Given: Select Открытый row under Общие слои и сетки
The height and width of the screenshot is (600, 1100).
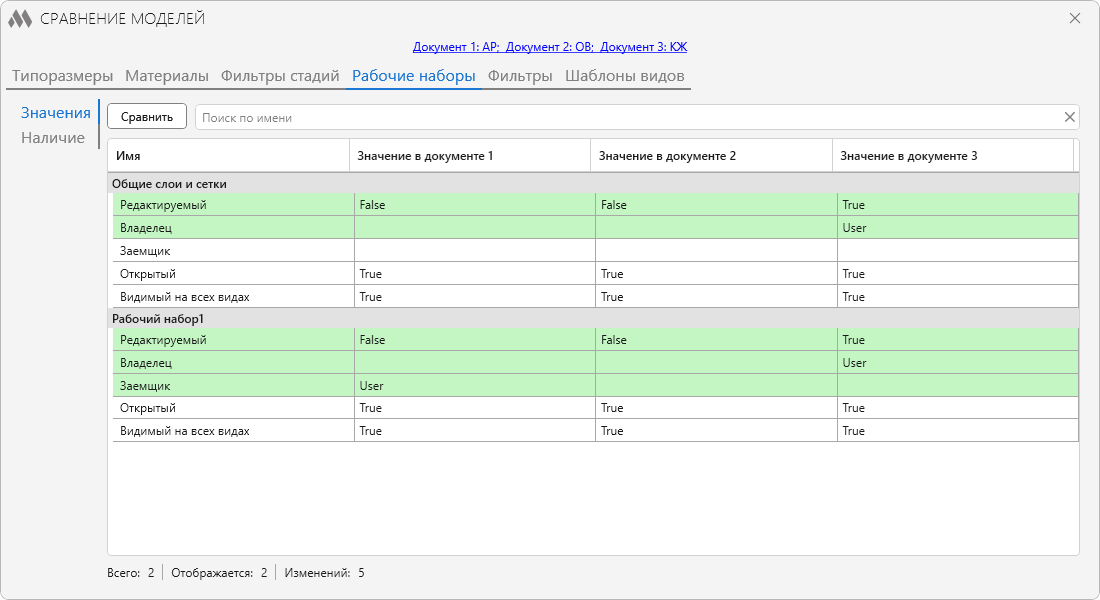Looking at the screenshot, I should click(x=596, y=274).
